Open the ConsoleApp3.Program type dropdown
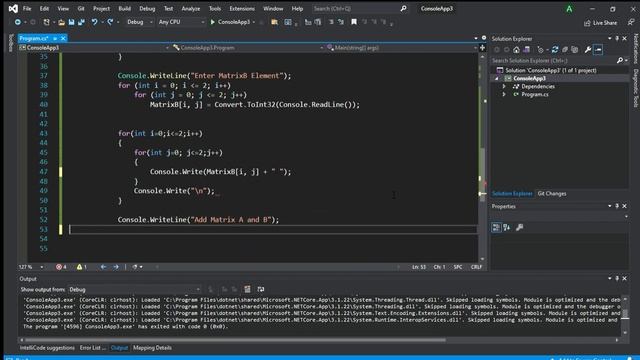 pos(247,48)
